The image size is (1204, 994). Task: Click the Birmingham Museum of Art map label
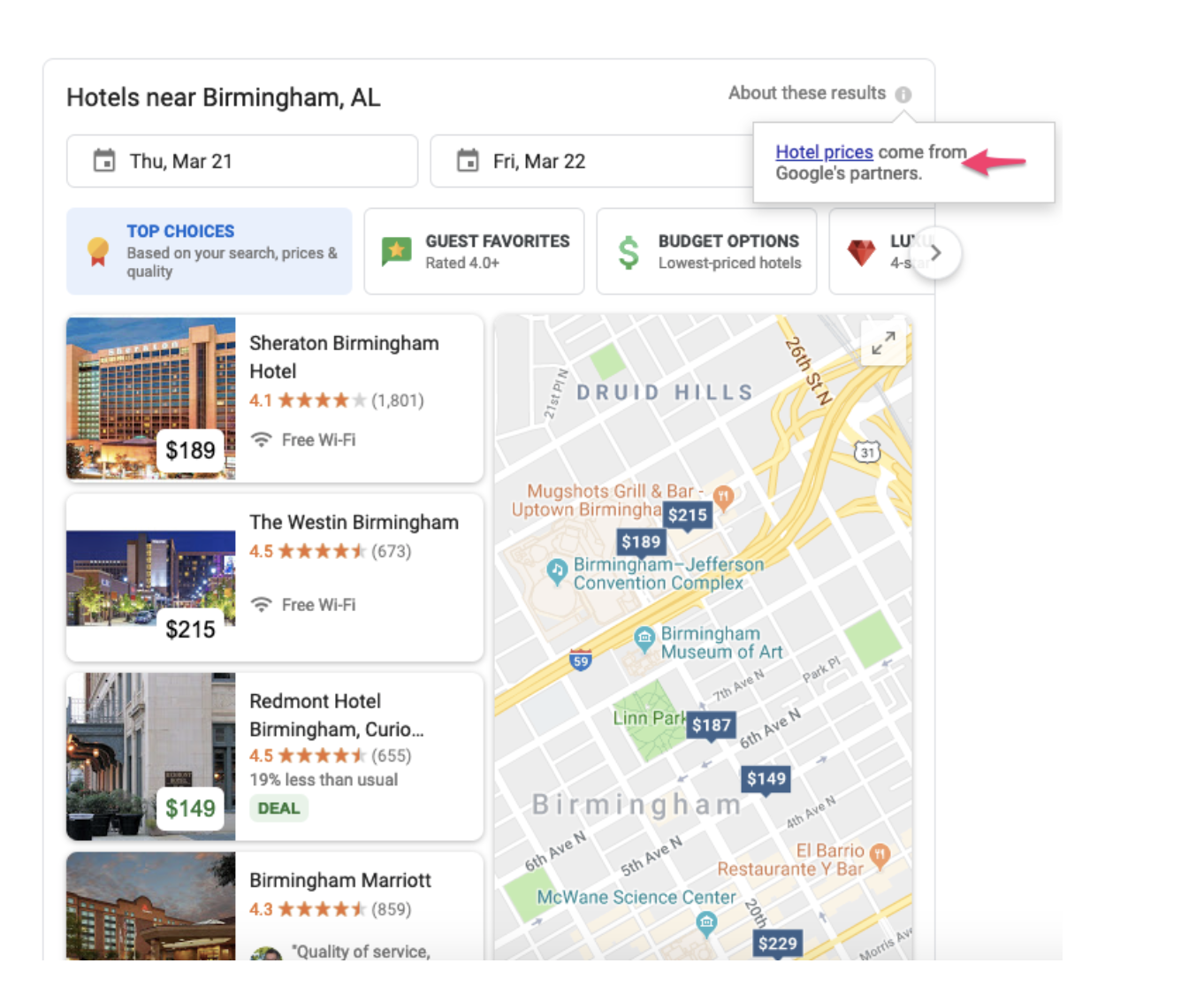point(721,643)
